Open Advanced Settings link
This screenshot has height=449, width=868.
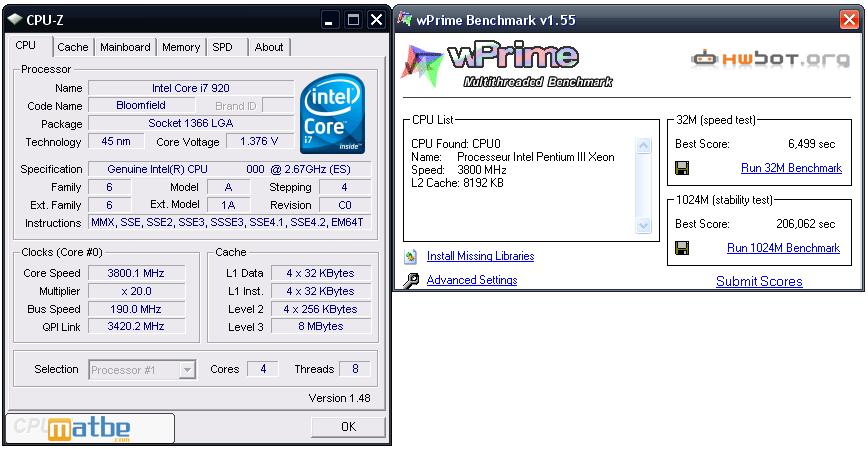(x=472, y=280)
